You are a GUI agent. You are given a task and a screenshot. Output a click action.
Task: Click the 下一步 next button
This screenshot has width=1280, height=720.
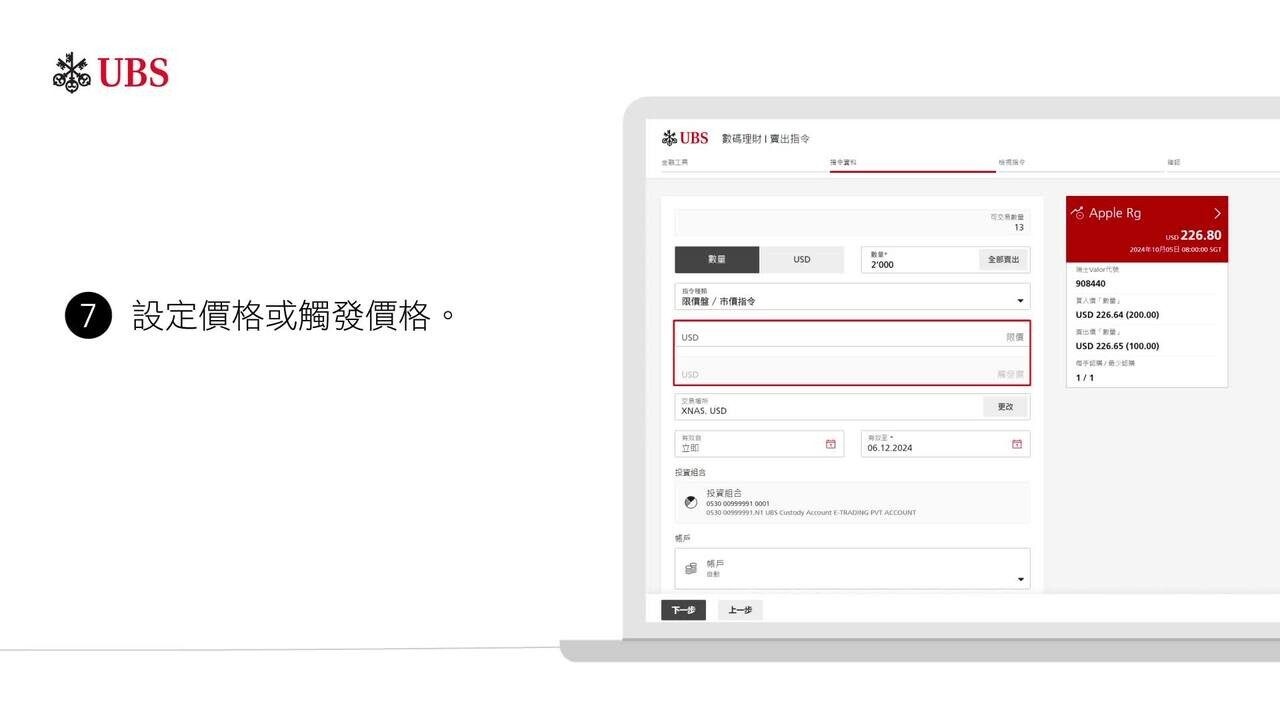click(x=683, y=610)
